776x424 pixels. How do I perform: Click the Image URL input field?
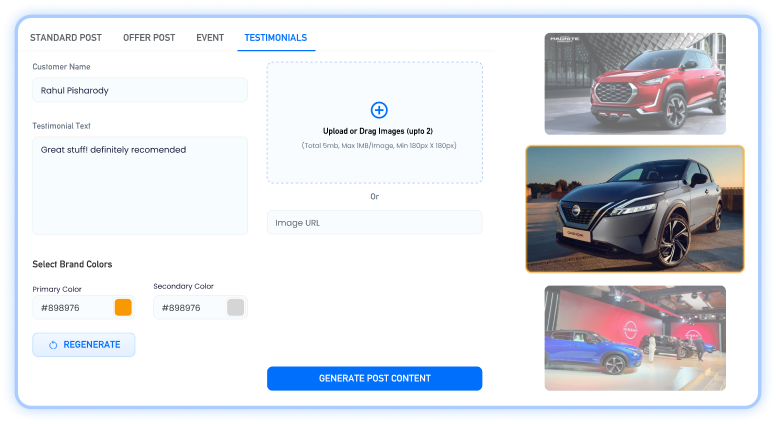(375, 222)
